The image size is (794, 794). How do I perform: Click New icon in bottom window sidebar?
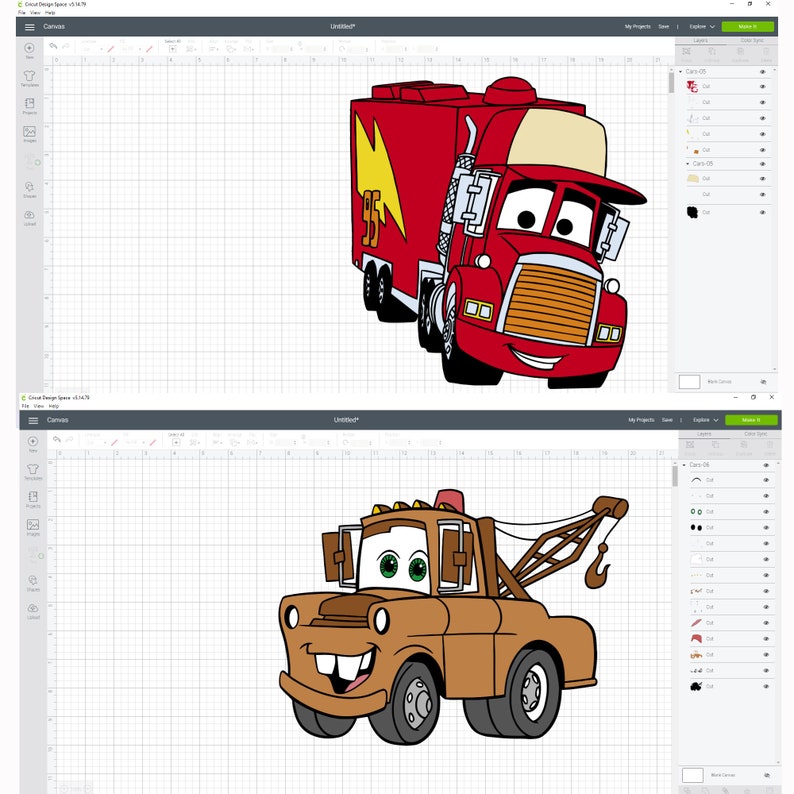click(x=33, y=444)
